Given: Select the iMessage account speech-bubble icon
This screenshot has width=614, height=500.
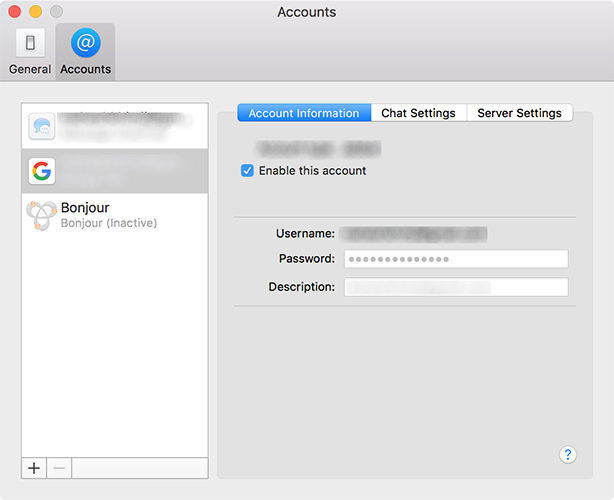Looking at the screenshot, I should click(x=42, y=126).
